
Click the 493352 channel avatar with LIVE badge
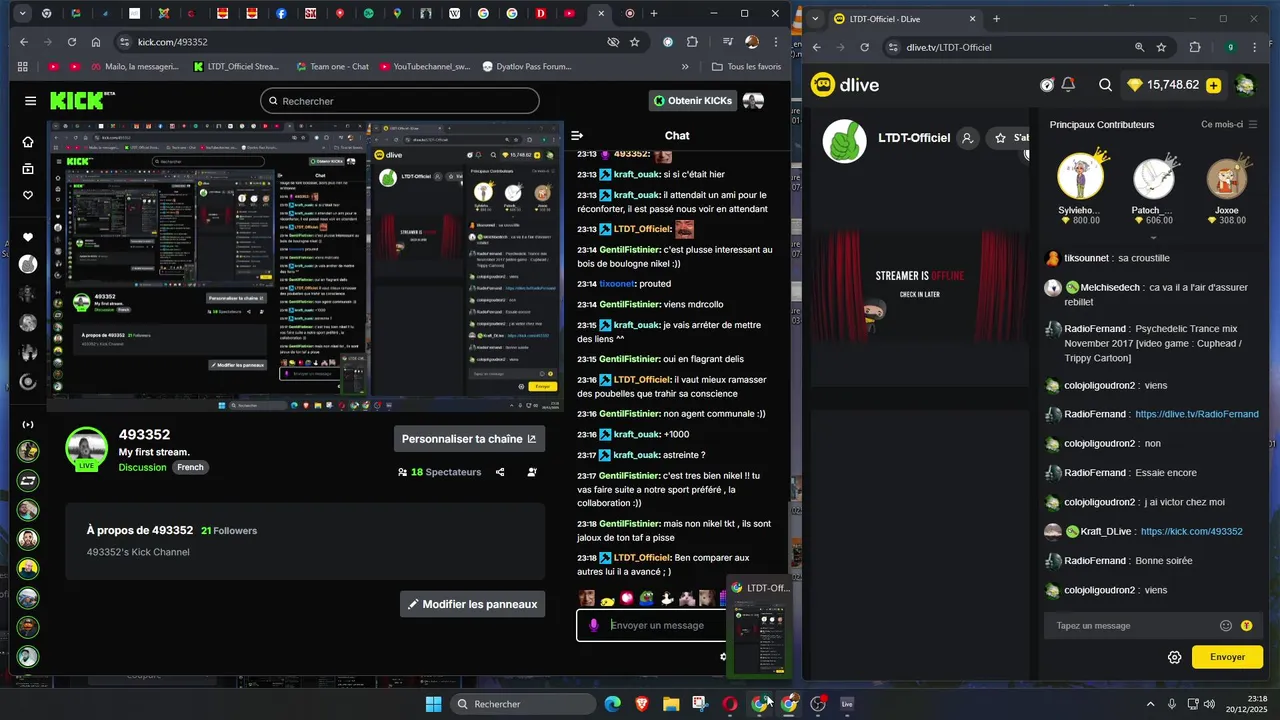(x=87, y=449)
